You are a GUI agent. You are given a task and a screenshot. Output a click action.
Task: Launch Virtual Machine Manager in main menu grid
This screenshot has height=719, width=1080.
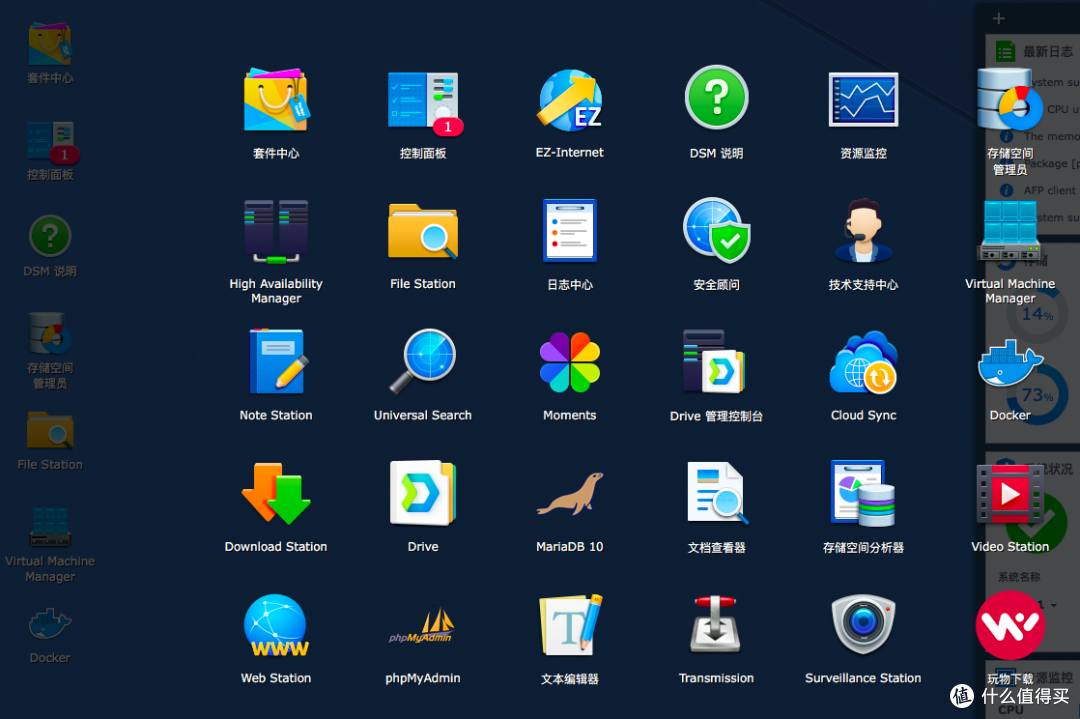click(x=1010, y=231)
